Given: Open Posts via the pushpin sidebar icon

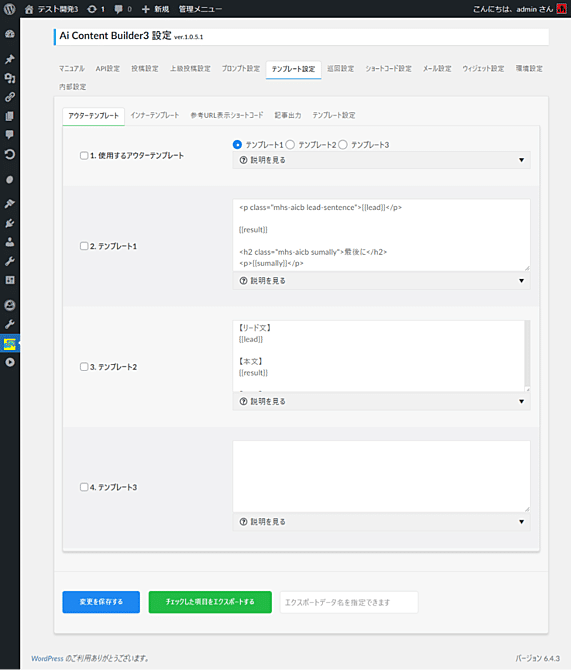Looking at the screenshot, I should click(x=10, y=59).
